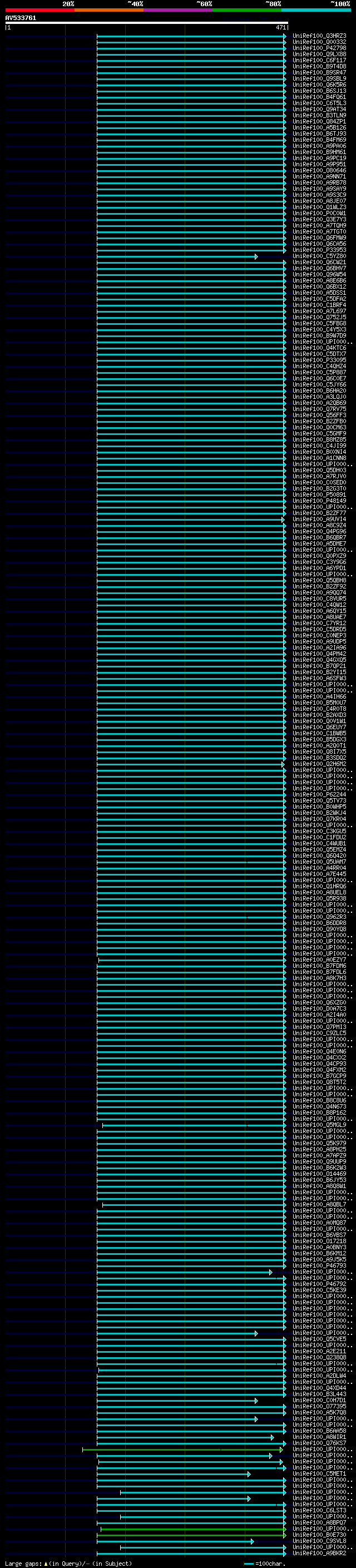Click hit label UniRef100_B6HA20

[x=319, y=391]
